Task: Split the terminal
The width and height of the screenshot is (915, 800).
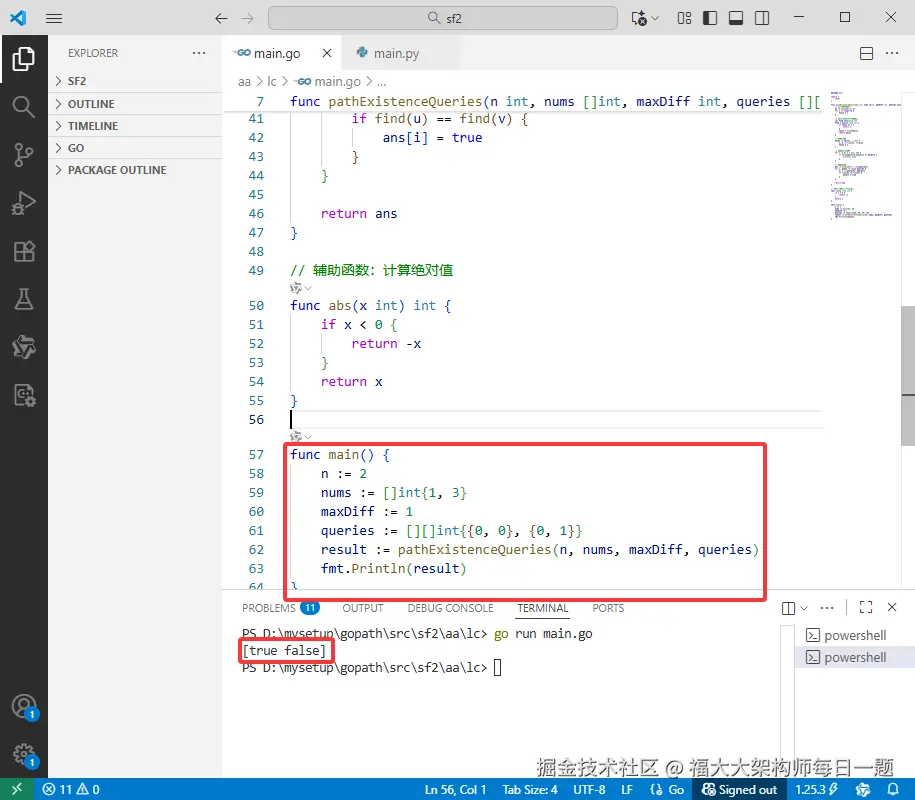Action: [x=788, y=609]
